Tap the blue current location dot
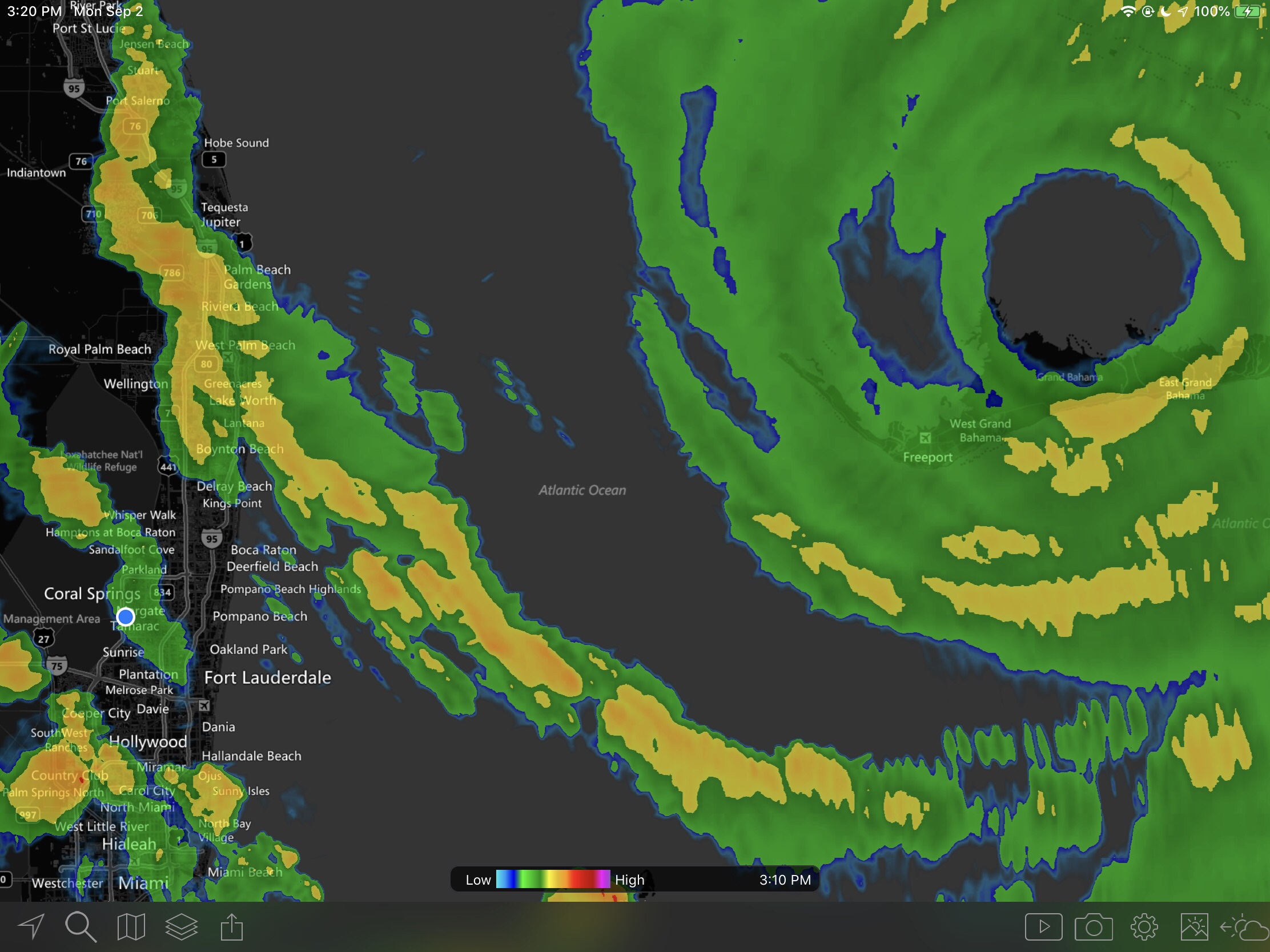Screen dimensions: 1270x952 (125, 616)
